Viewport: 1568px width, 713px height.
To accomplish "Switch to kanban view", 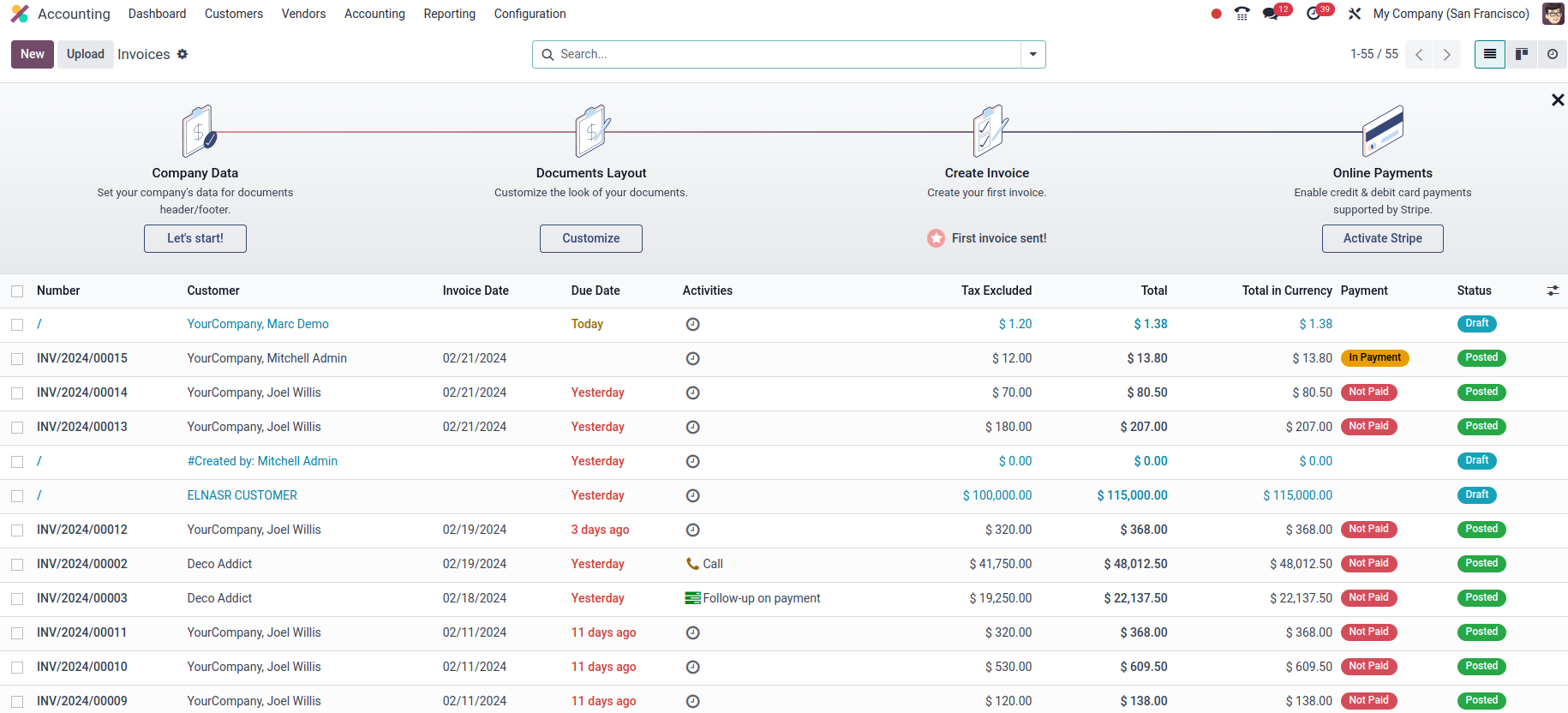I will pyautogui.click(x=1522, y=54).
